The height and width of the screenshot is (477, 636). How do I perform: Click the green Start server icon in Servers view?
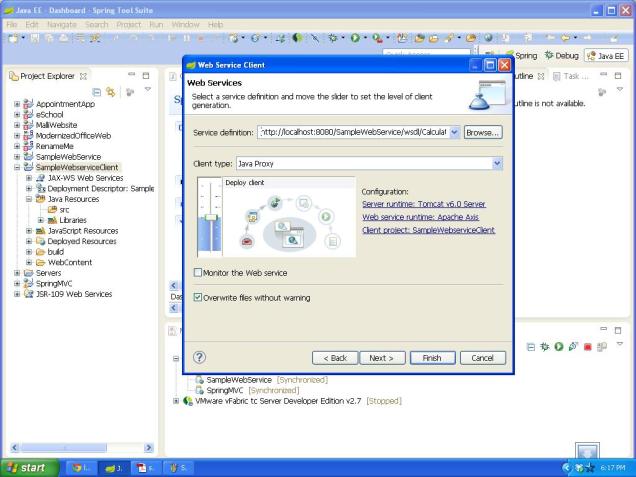(559, 347)
